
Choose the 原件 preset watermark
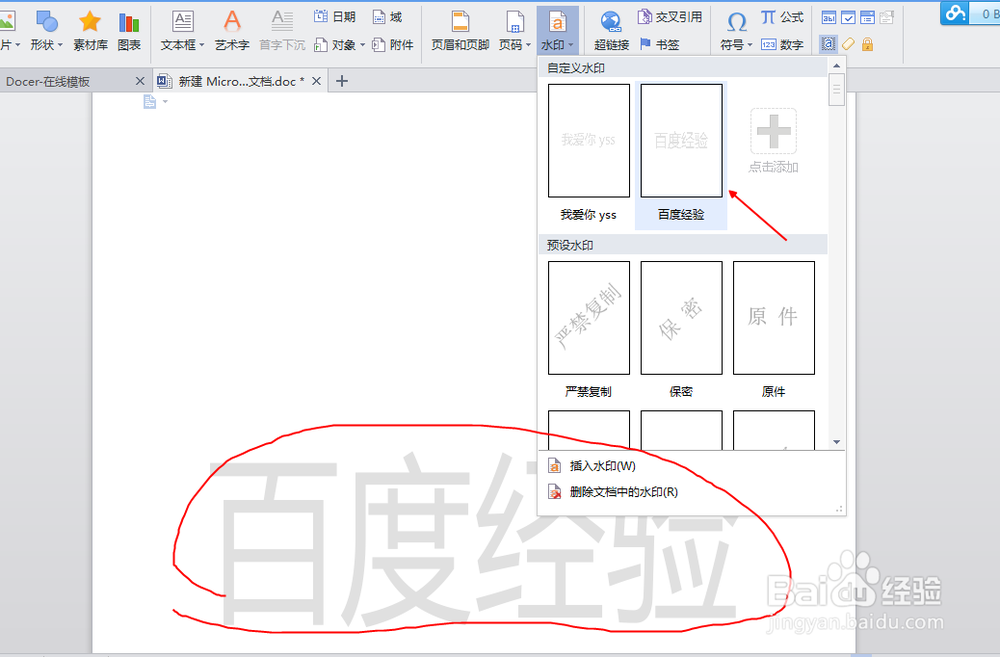(x=774, y=318)
